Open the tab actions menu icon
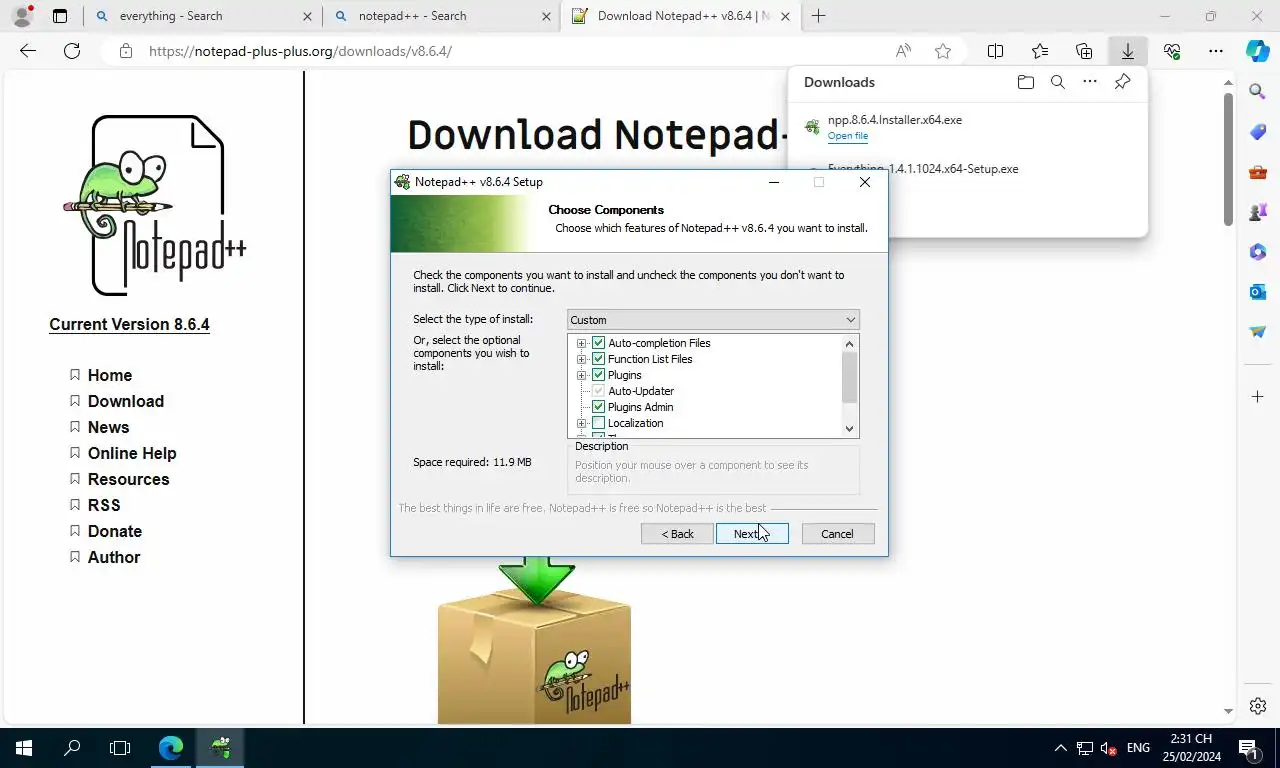Viewport: 1280px width, 768px height. tap(60, 16)
